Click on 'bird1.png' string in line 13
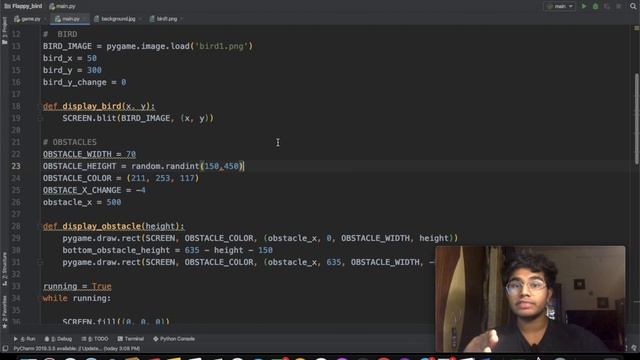 tap(221, 46)
